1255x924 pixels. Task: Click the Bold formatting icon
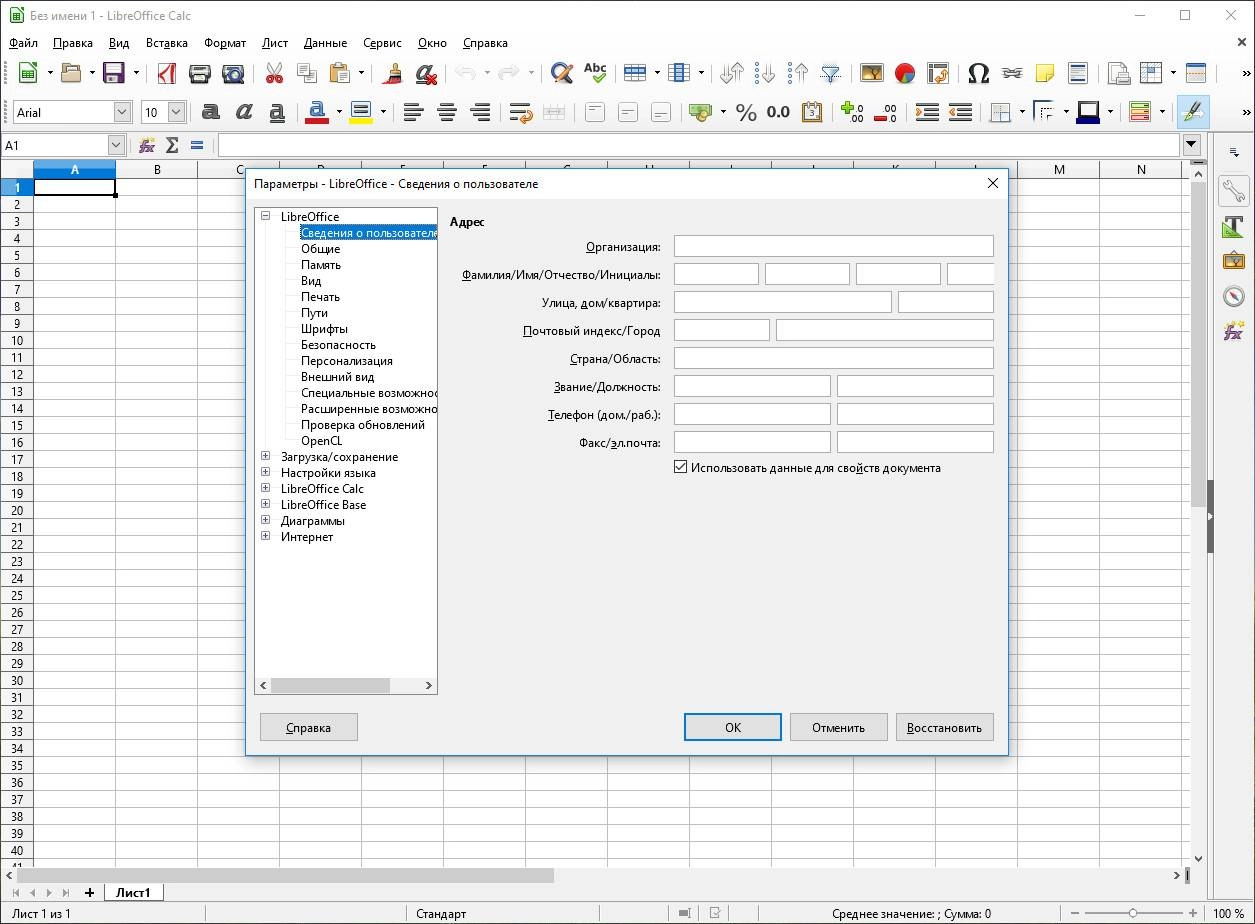click(x=211, y=112)
